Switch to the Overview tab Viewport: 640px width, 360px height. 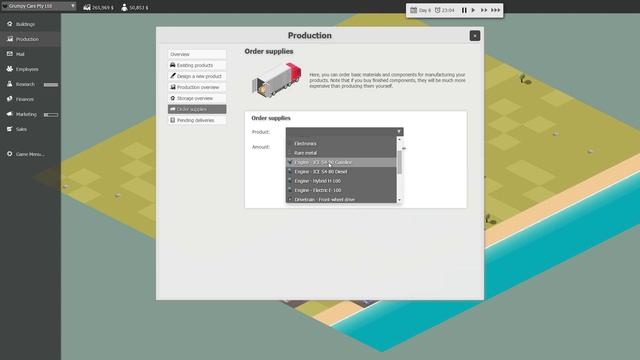point(197,54)
